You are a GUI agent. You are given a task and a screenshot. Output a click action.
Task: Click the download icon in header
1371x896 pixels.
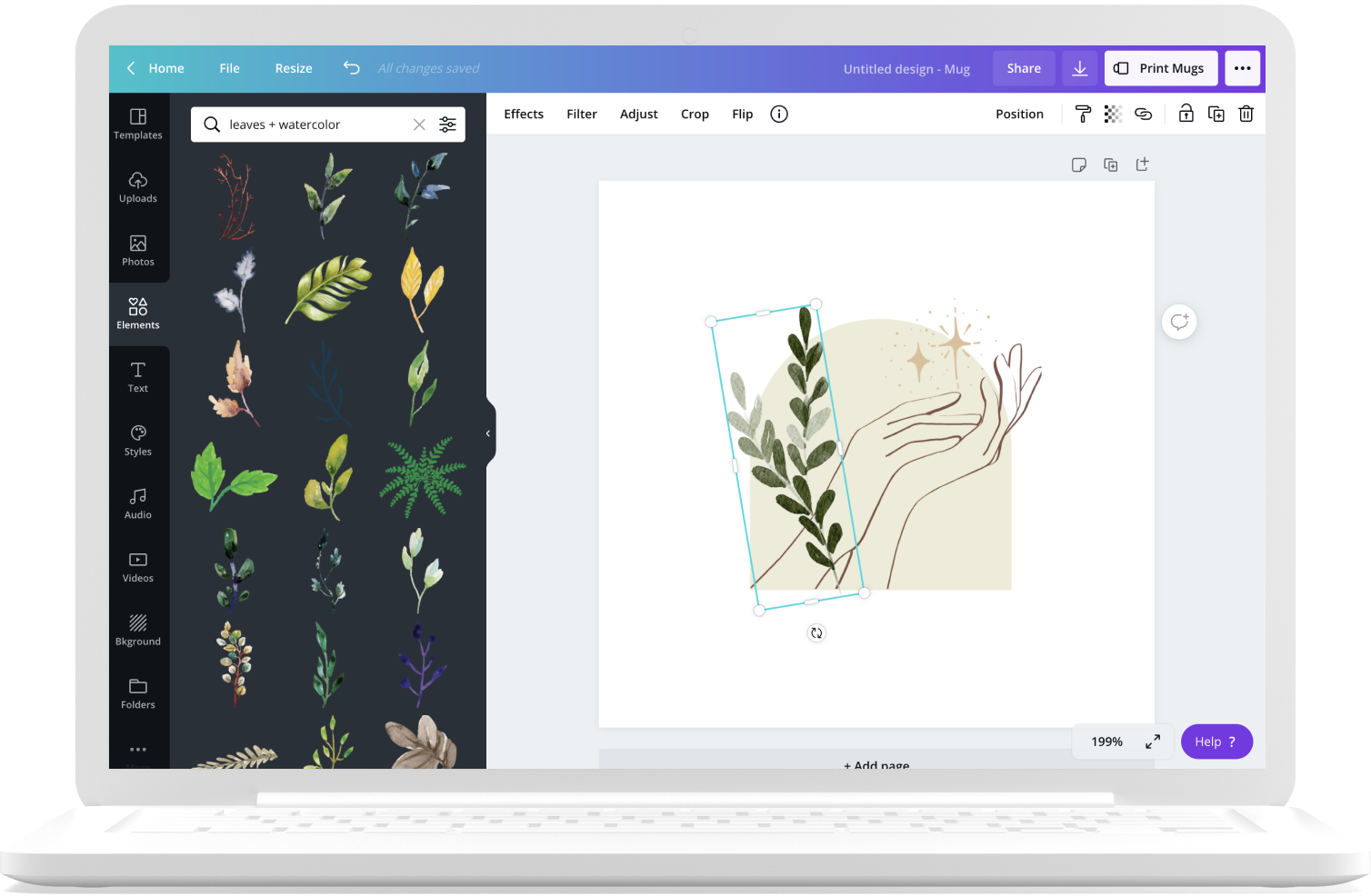coord(1080,68)
